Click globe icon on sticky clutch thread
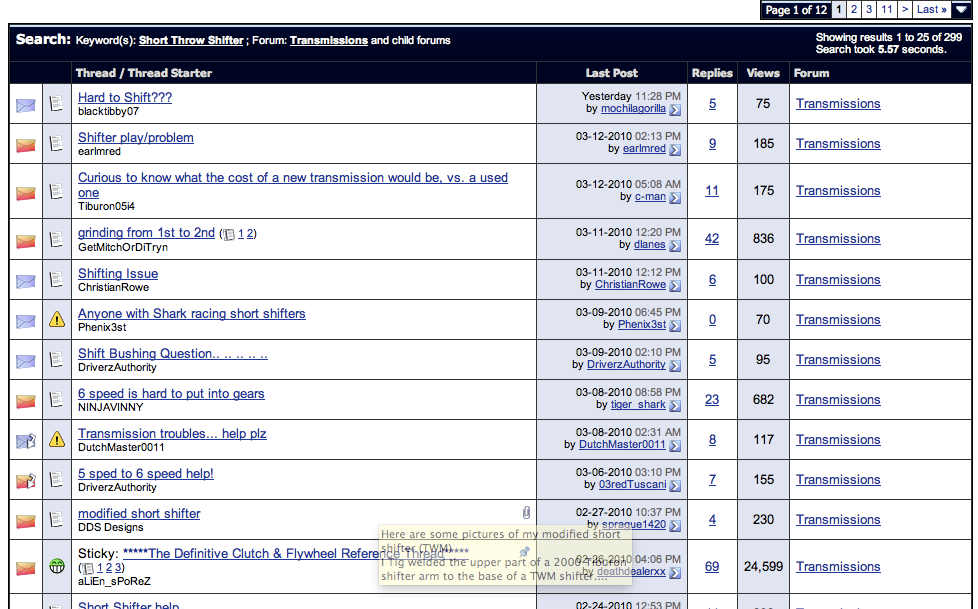 [57, 567]
